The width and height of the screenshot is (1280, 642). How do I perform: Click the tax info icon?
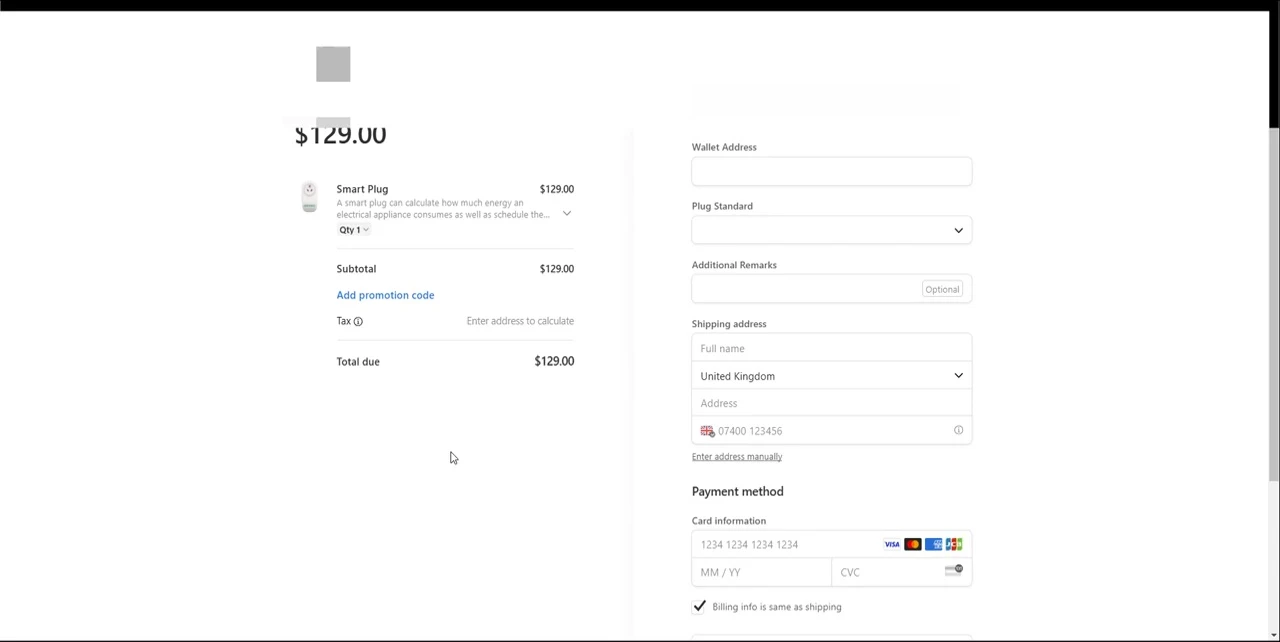[x=358, y=321]
